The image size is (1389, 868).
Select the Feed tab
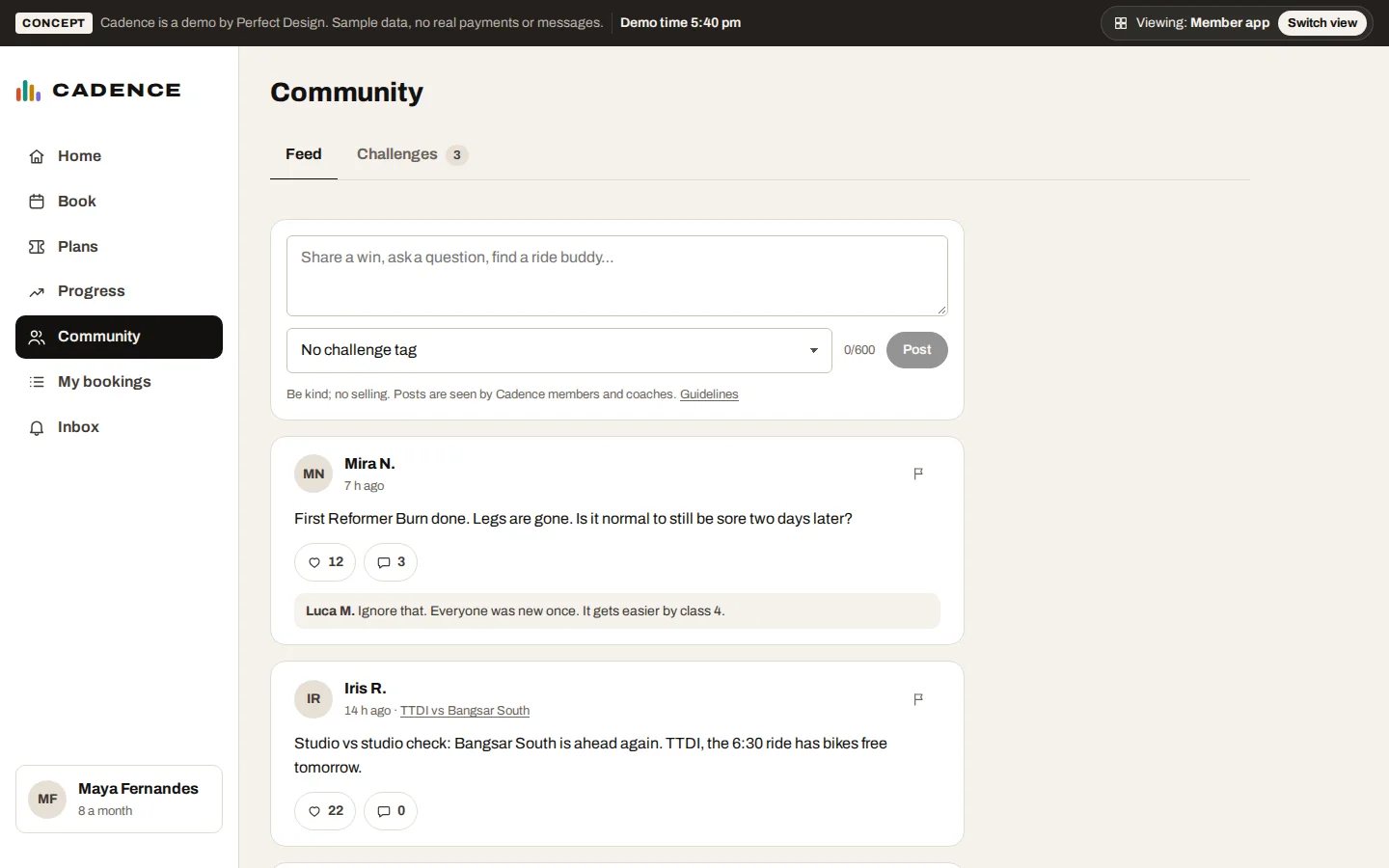[304, 154]
